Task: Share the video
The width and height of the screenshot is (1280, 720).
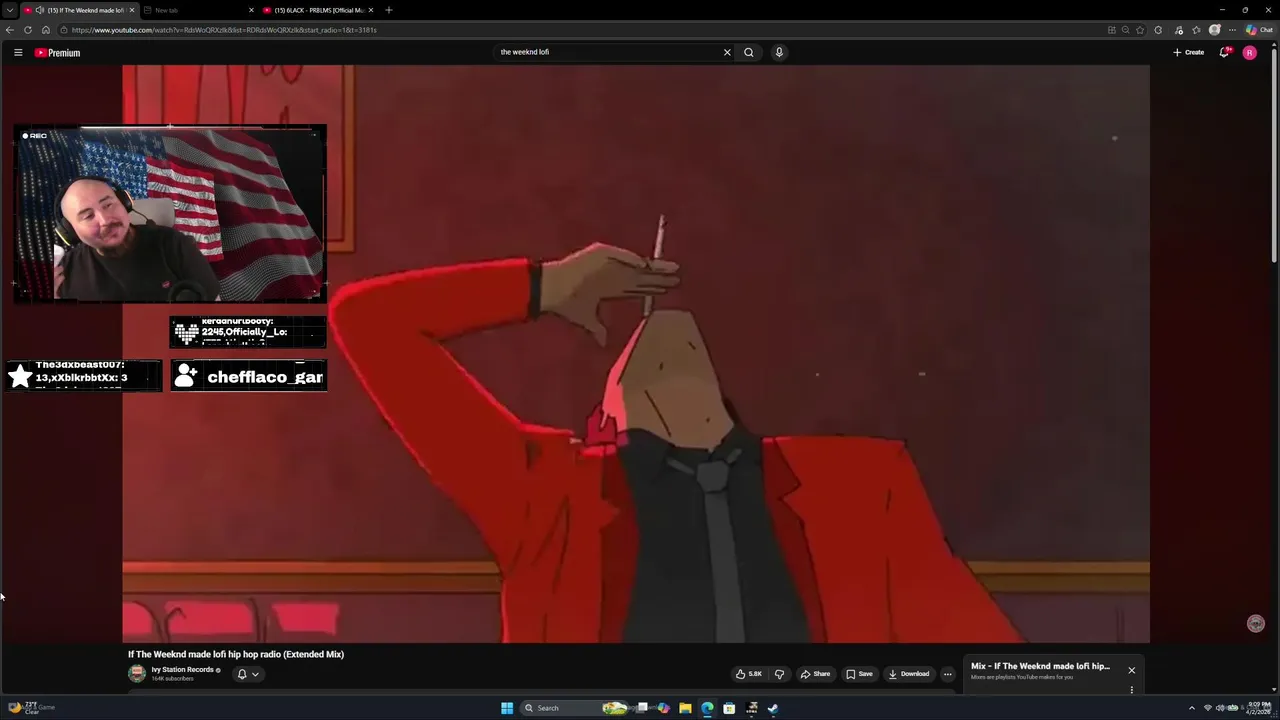Action: 816,674
